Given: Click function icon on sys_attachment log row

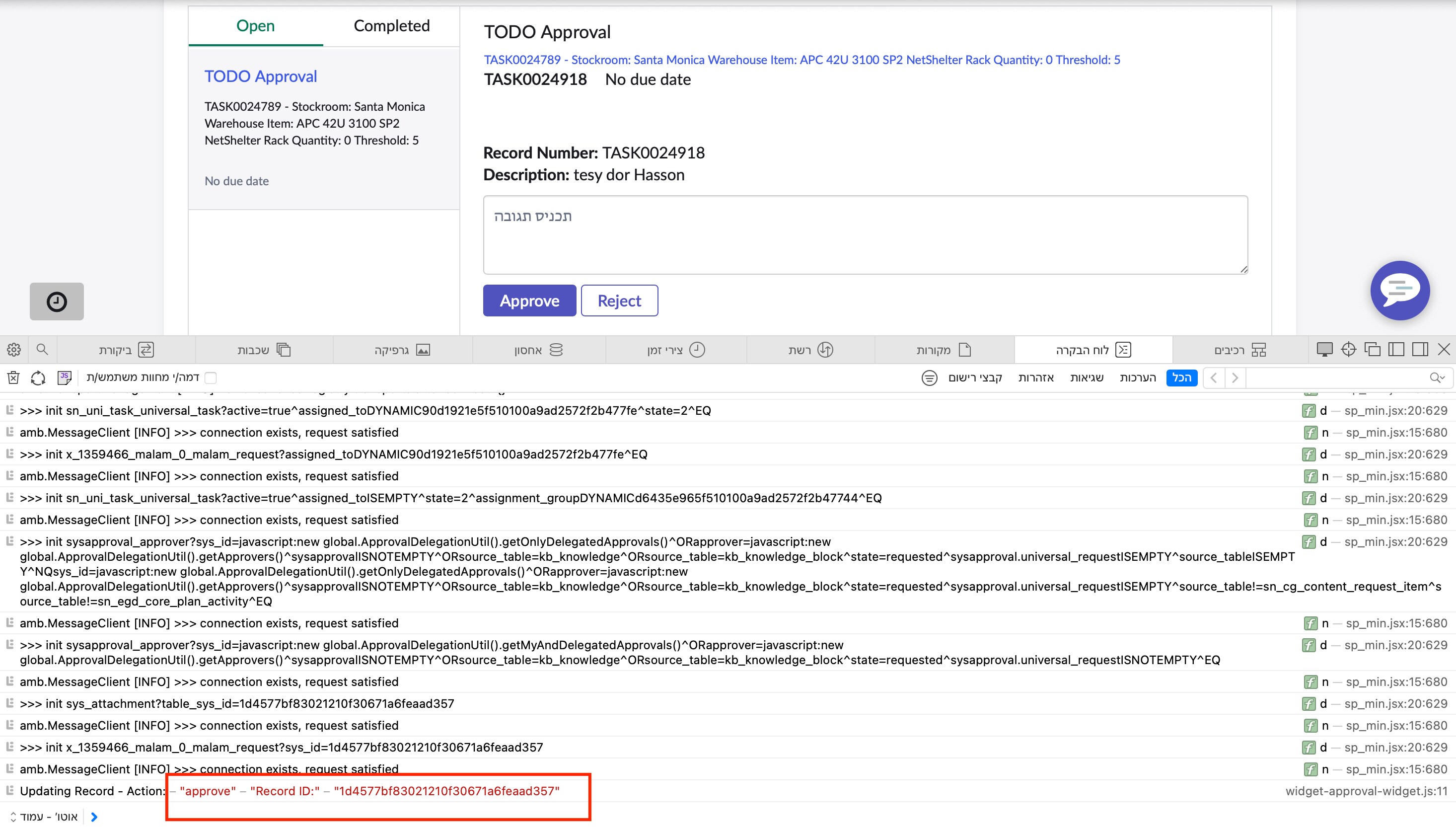Looking at the screenshot, I should [1309, 703].
